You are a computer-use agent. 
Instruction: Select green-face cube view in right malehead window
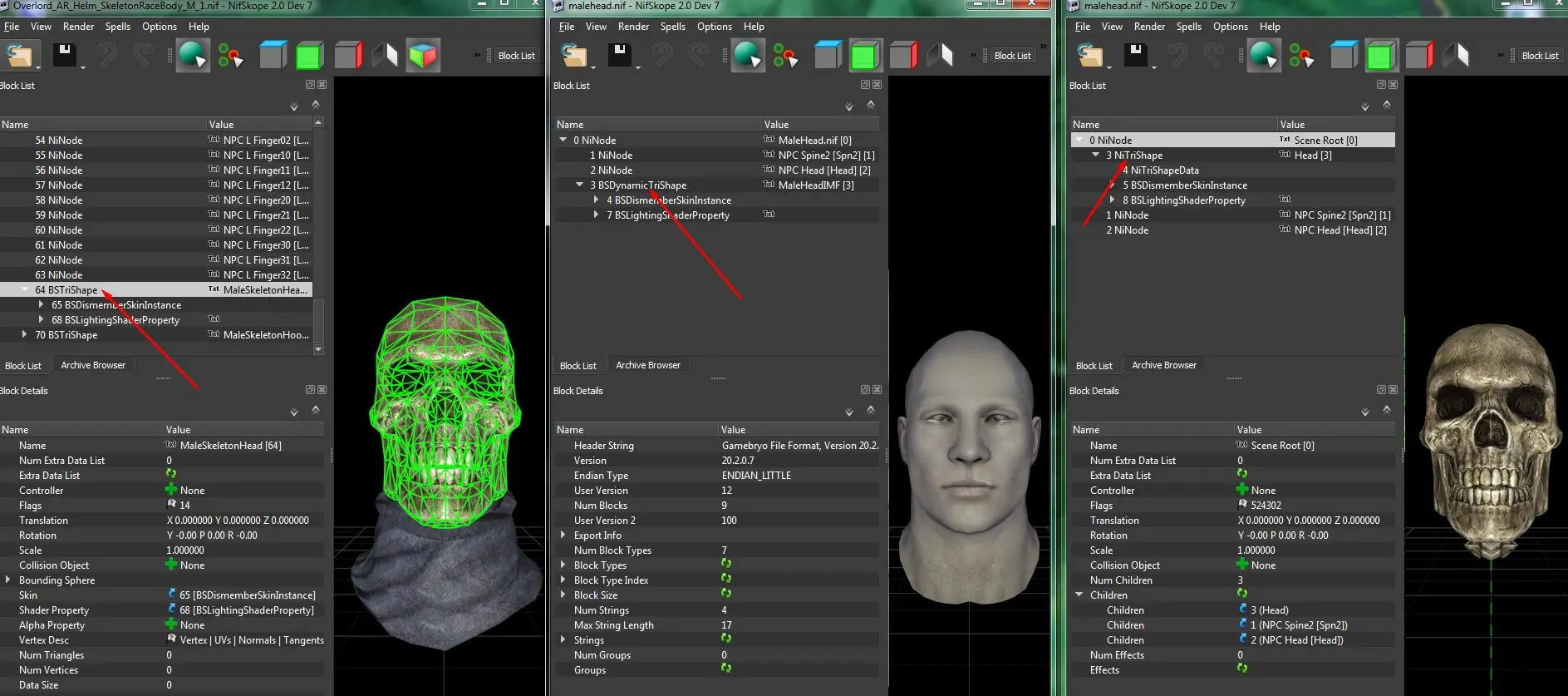point(1380,56)
